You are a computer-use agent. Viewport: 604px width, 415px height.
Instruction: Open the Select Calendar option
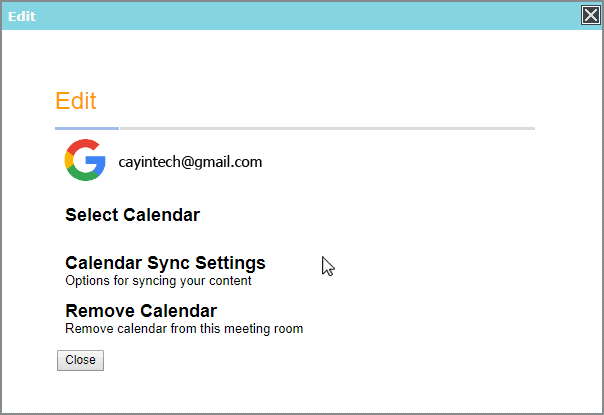(x=132, y=215)
